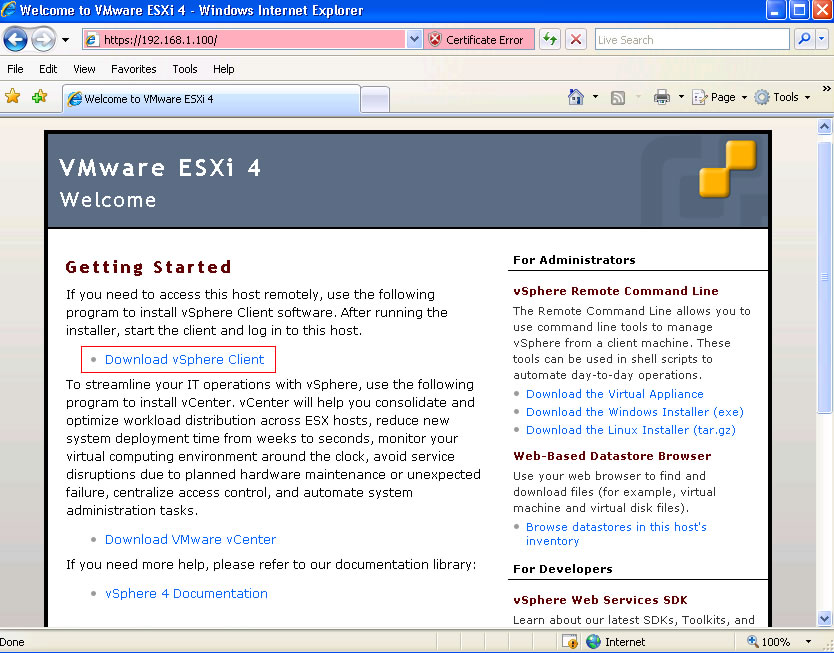Viewport: 834px width, 653px height.
Task: Expand the address bar history dropdown
Action: pyautogui.click(x=414, y=40)
